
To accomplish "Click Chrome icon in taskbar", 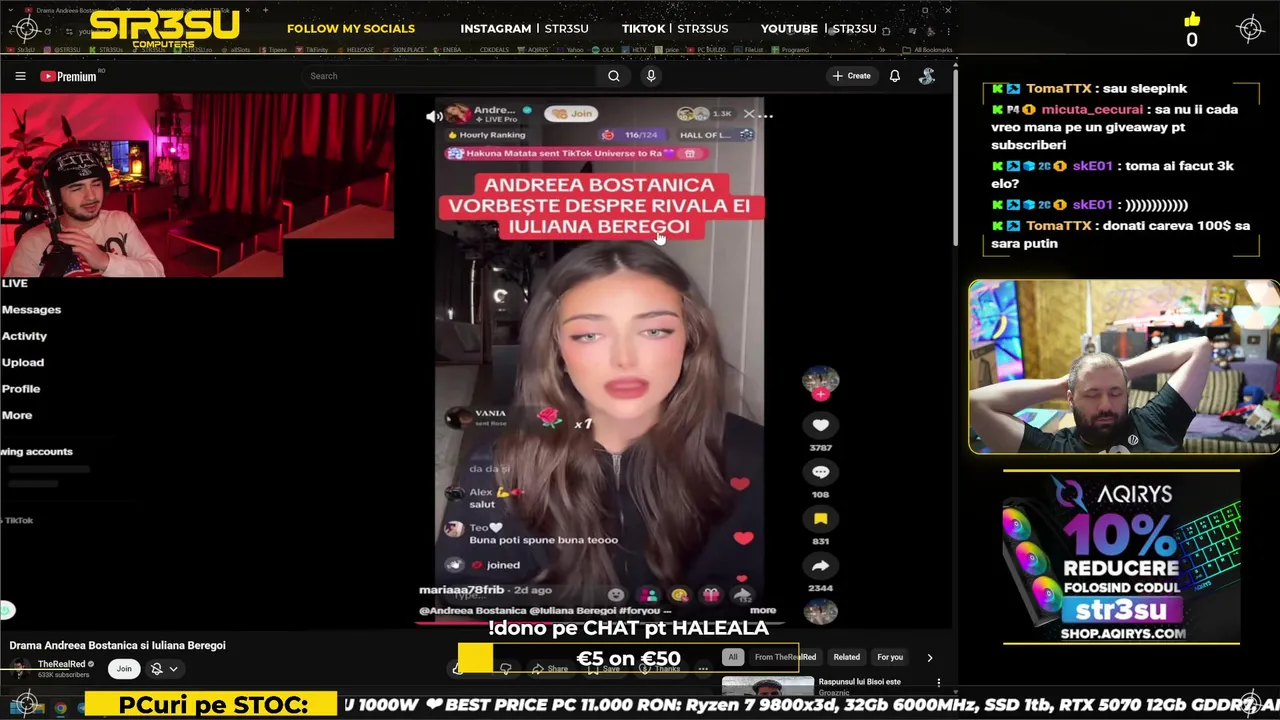I will click(x=60, y=708).
